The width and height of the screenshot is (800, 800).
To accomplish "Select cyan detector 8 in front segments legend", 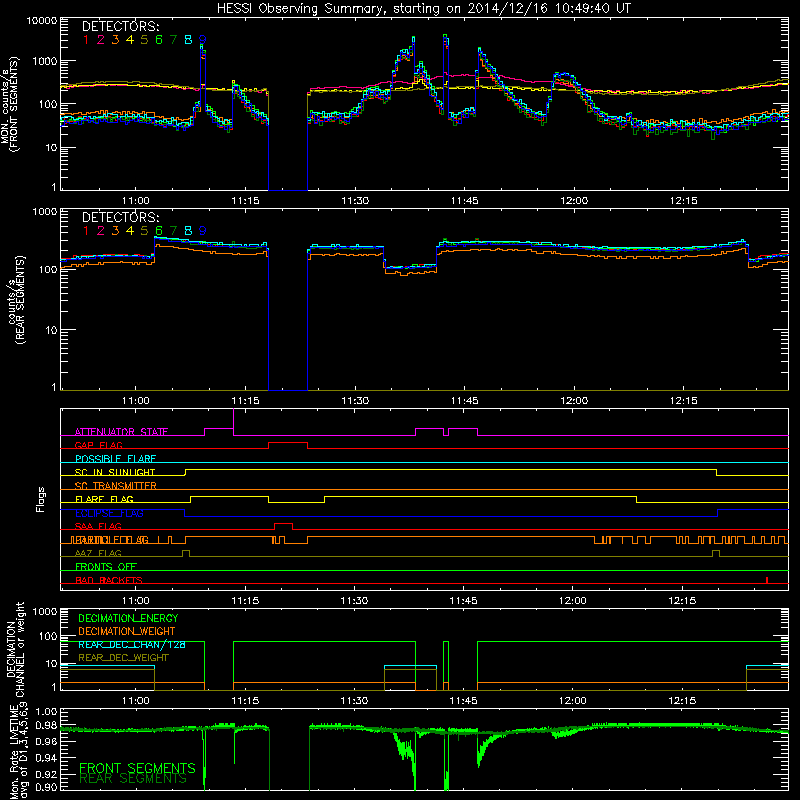I will [x=188, y=40].
